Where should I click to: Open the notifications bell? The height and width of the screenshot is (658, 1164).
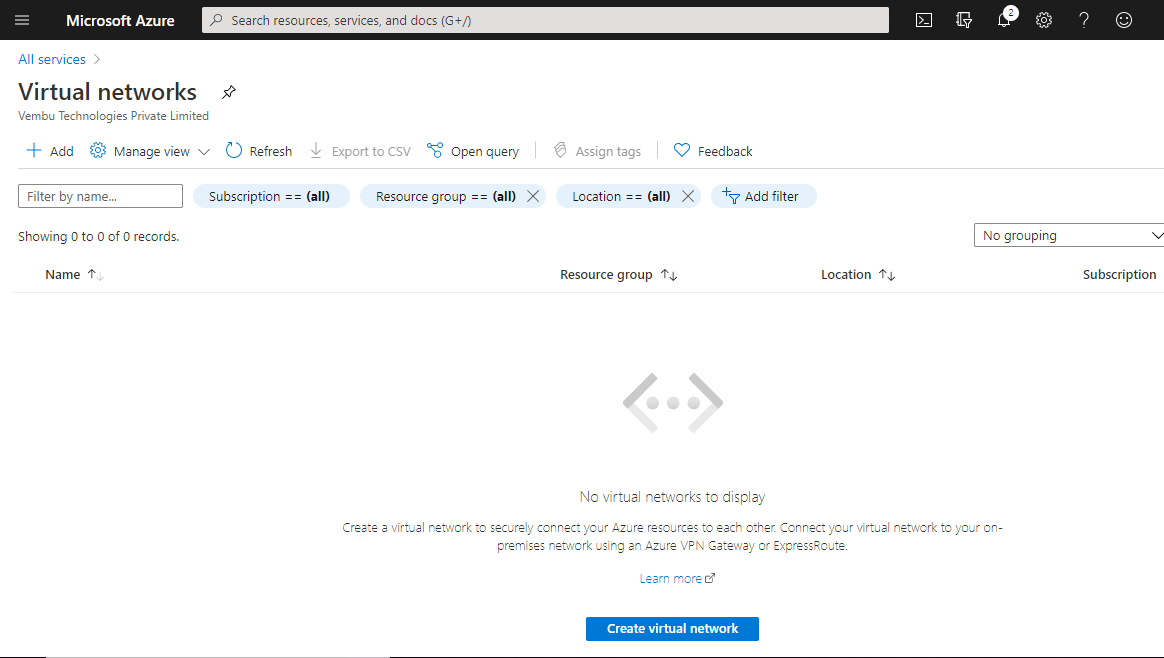tap(1004, 19)
